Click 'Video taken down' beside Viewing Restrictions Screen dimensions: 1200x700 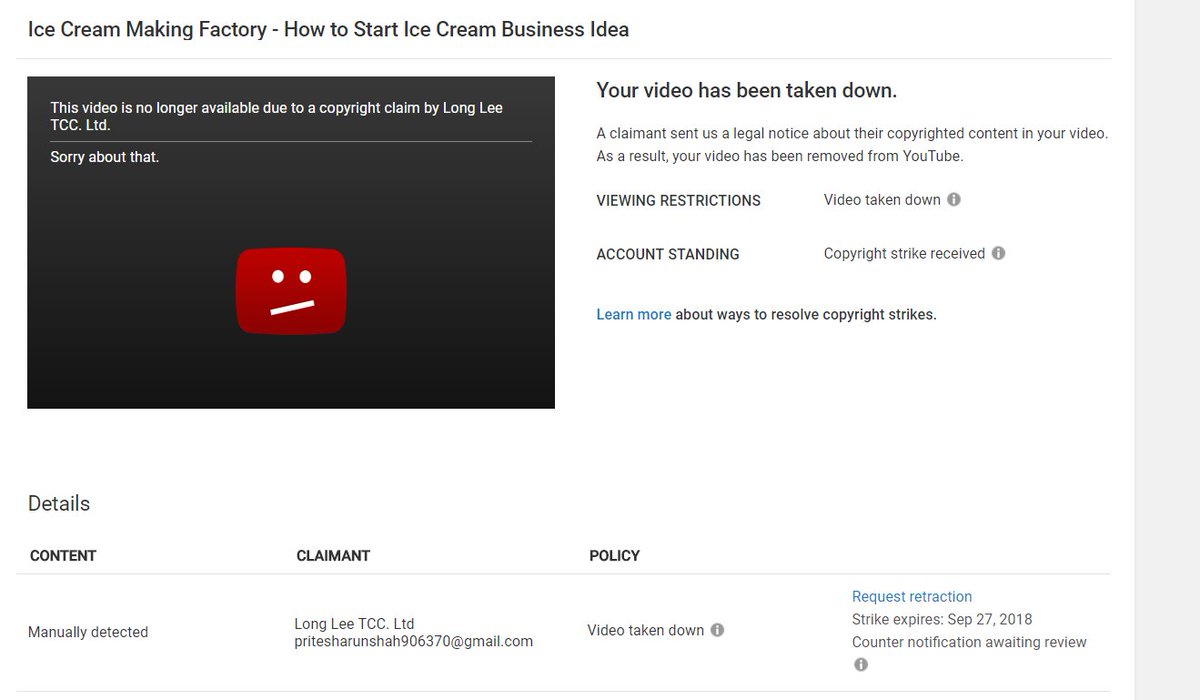point(882,200)
